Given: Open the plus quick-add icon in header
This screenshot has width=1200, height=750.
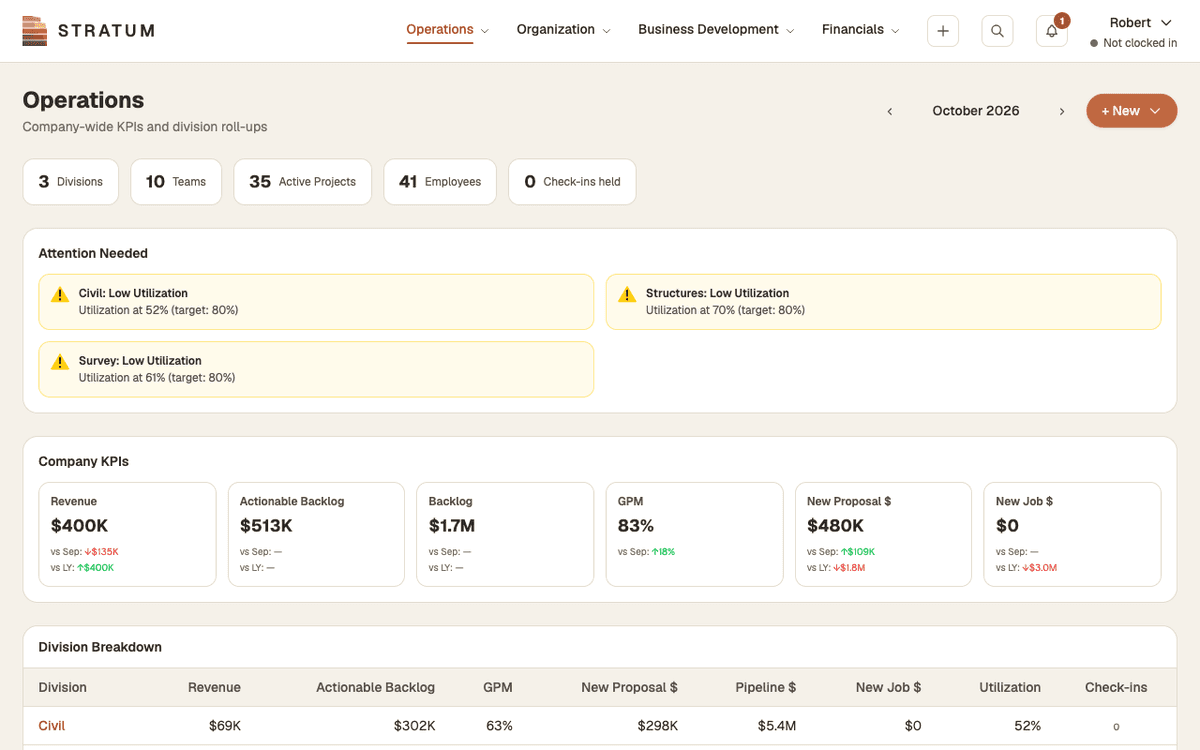Looking at the screenshot, I should coord(943,31).
